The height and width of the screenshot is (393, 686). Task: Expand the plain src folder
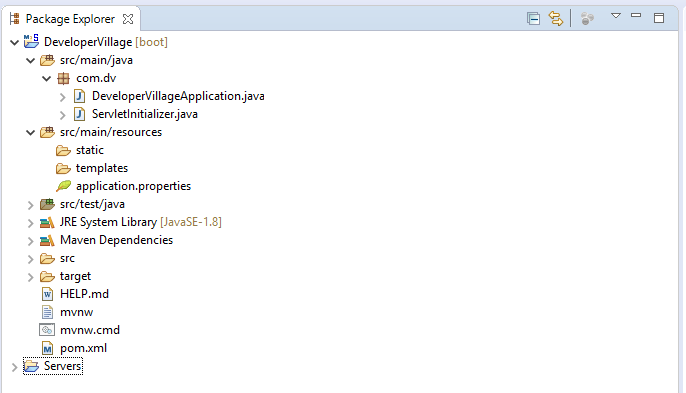(30, 259)
